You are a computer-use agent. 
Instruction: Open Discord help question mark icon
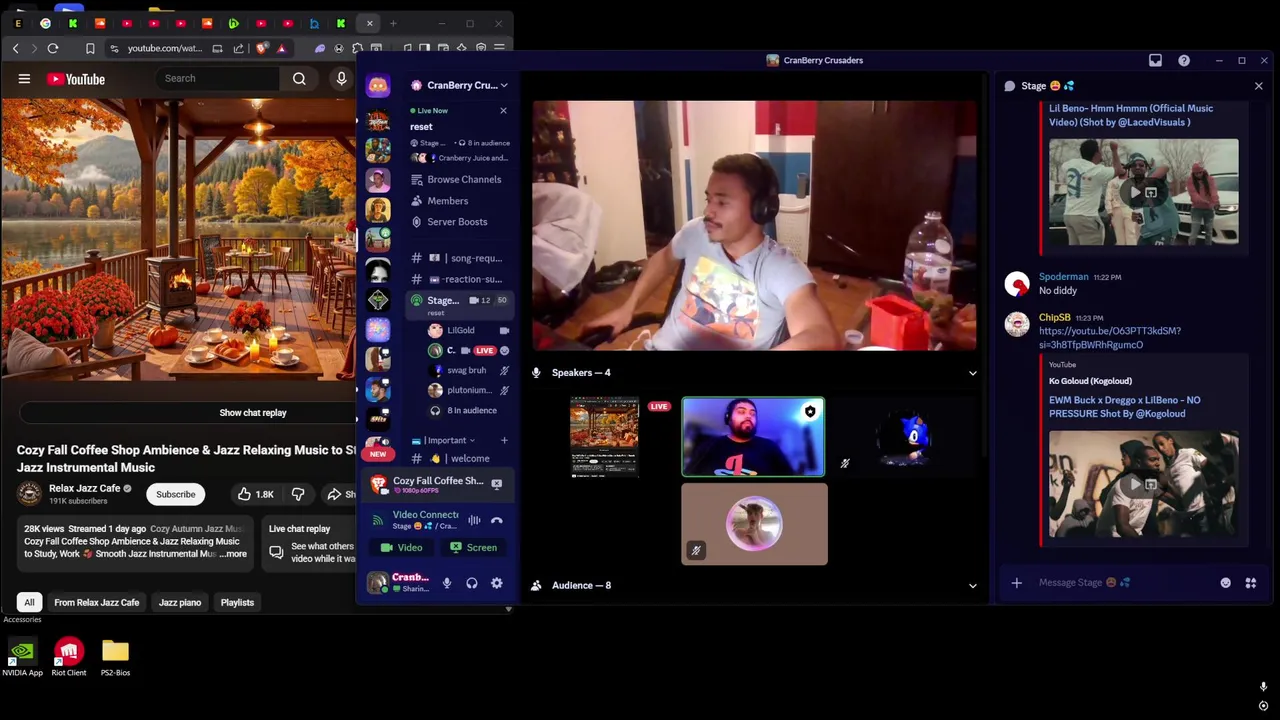tap(1184, 60)
